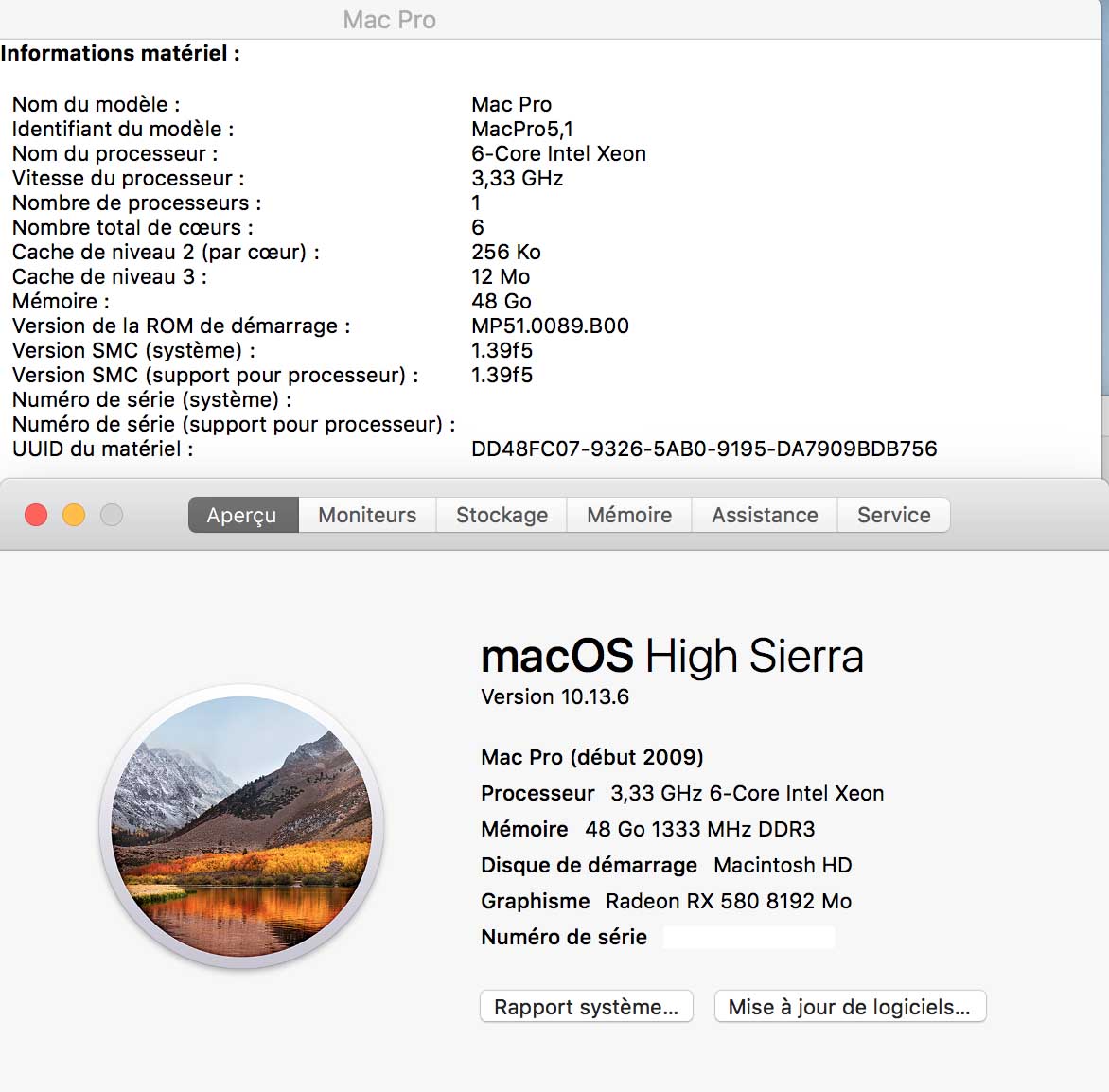Click the Nombre de processeurs label

[136, 203]
